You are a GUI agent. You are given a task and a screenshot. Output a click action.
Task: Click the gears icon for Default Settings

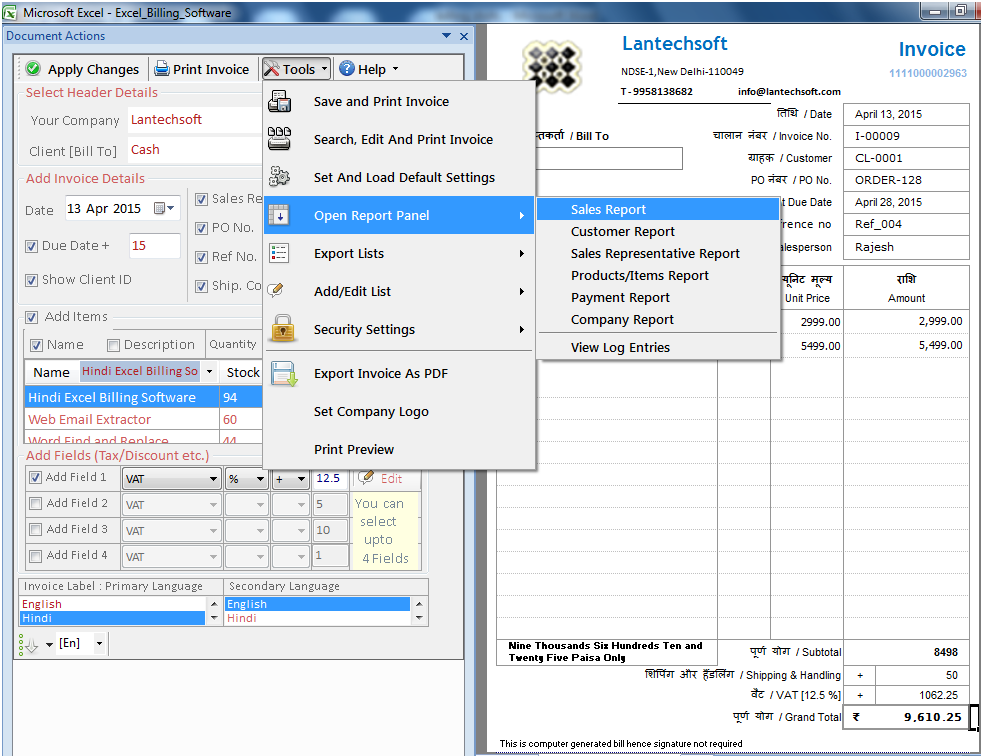point(279,177)
